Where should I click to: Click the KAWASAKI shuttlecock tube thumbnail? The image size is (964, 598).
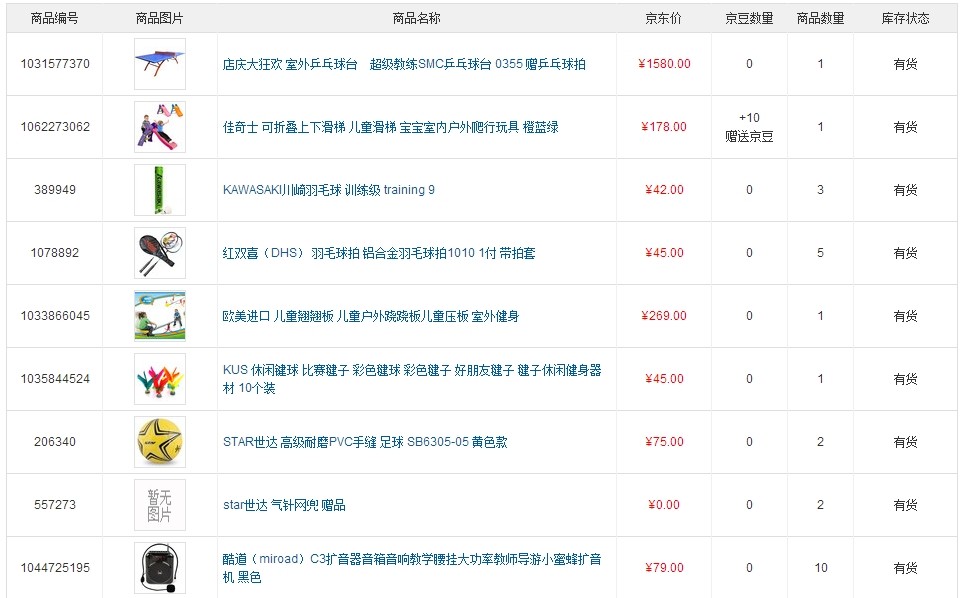[160, 190]
